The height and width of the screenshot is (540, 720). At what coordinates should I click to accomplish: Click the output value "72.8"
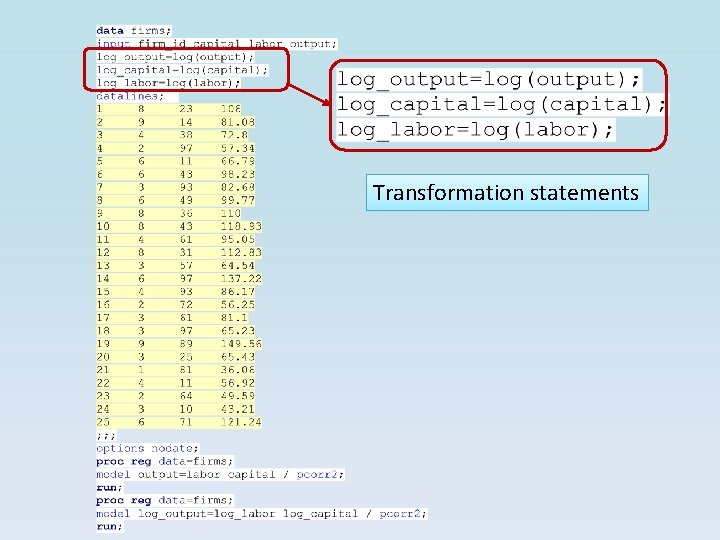pos(234,135)
